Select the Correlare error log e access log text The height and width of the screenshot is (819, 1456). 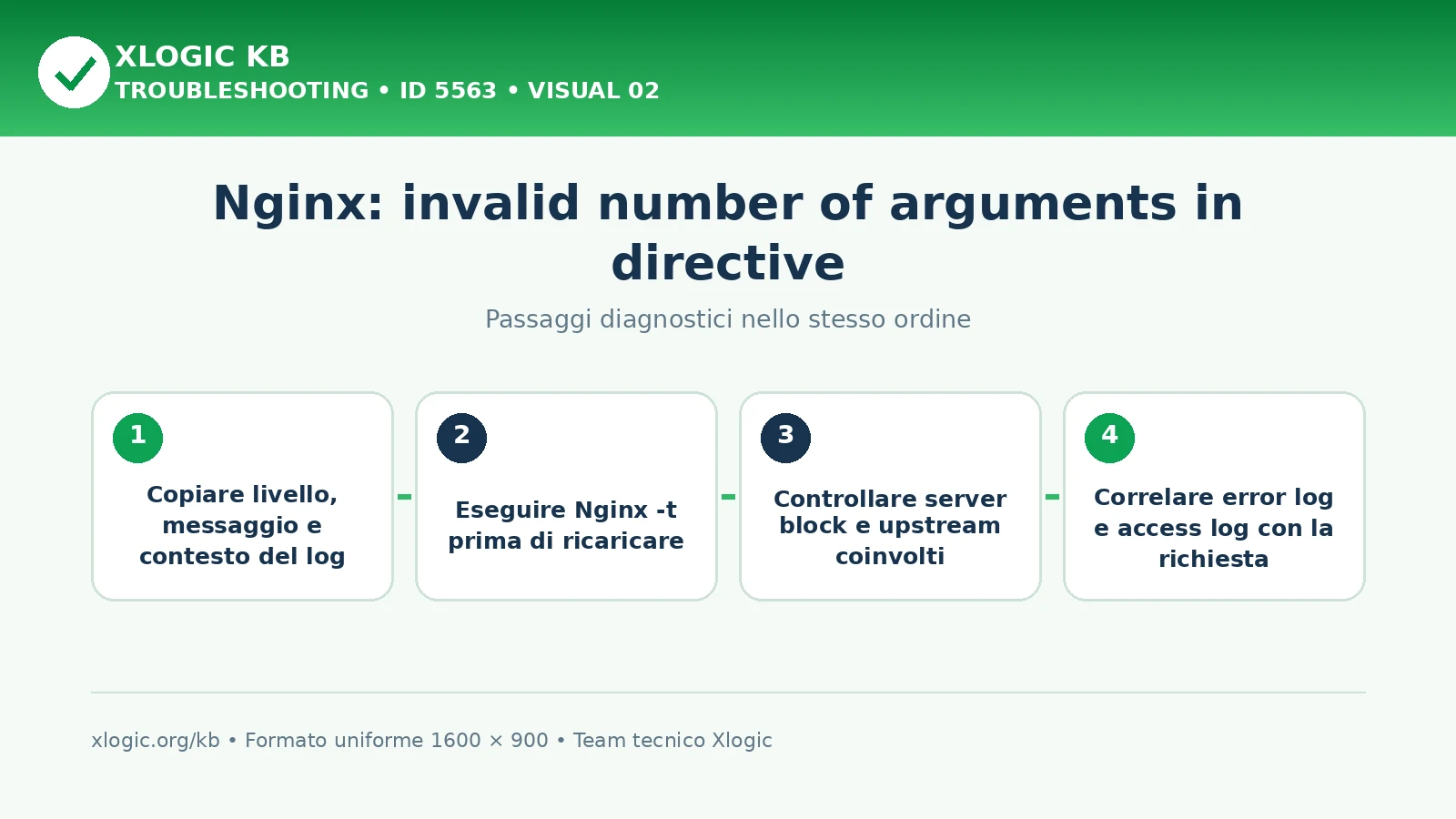click(1214, 528)
